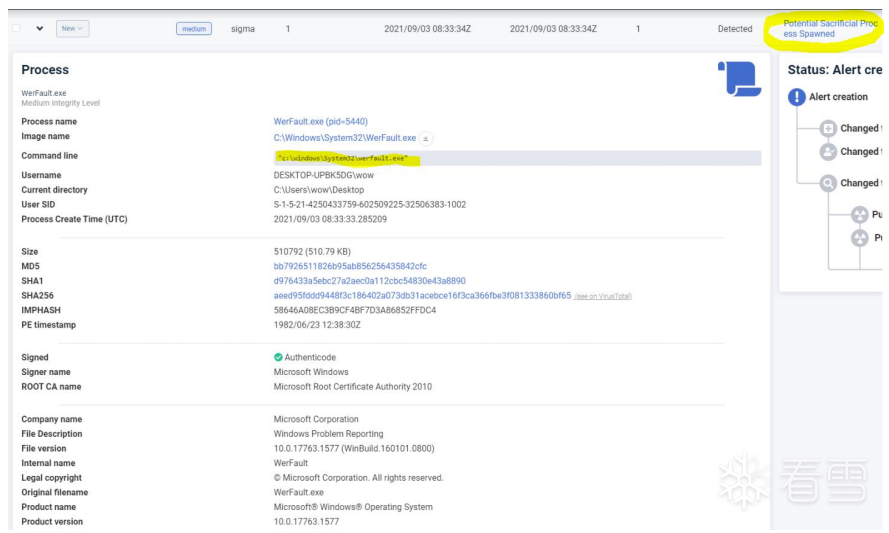The width and height of the screenshot is (889, 533).
Task: Click the Alert creation exclamation icon
Action: 797,97
